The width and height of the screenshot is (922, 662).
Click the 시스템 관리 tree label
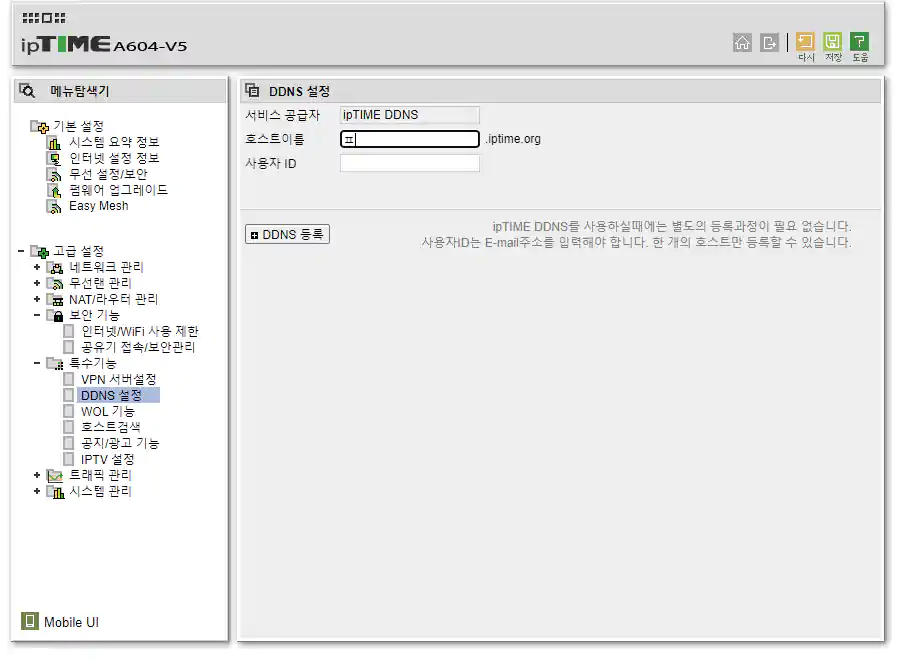click(100, 492)
